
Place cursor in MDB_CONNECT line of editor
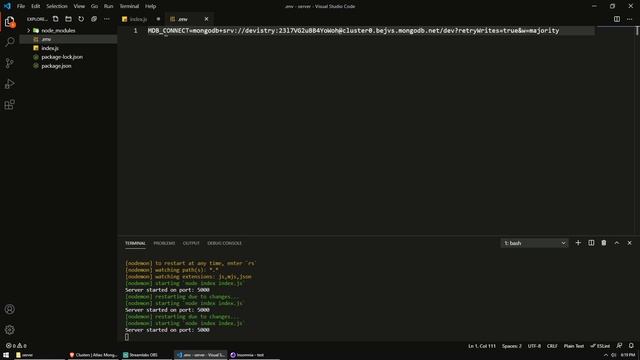(353, 31)
